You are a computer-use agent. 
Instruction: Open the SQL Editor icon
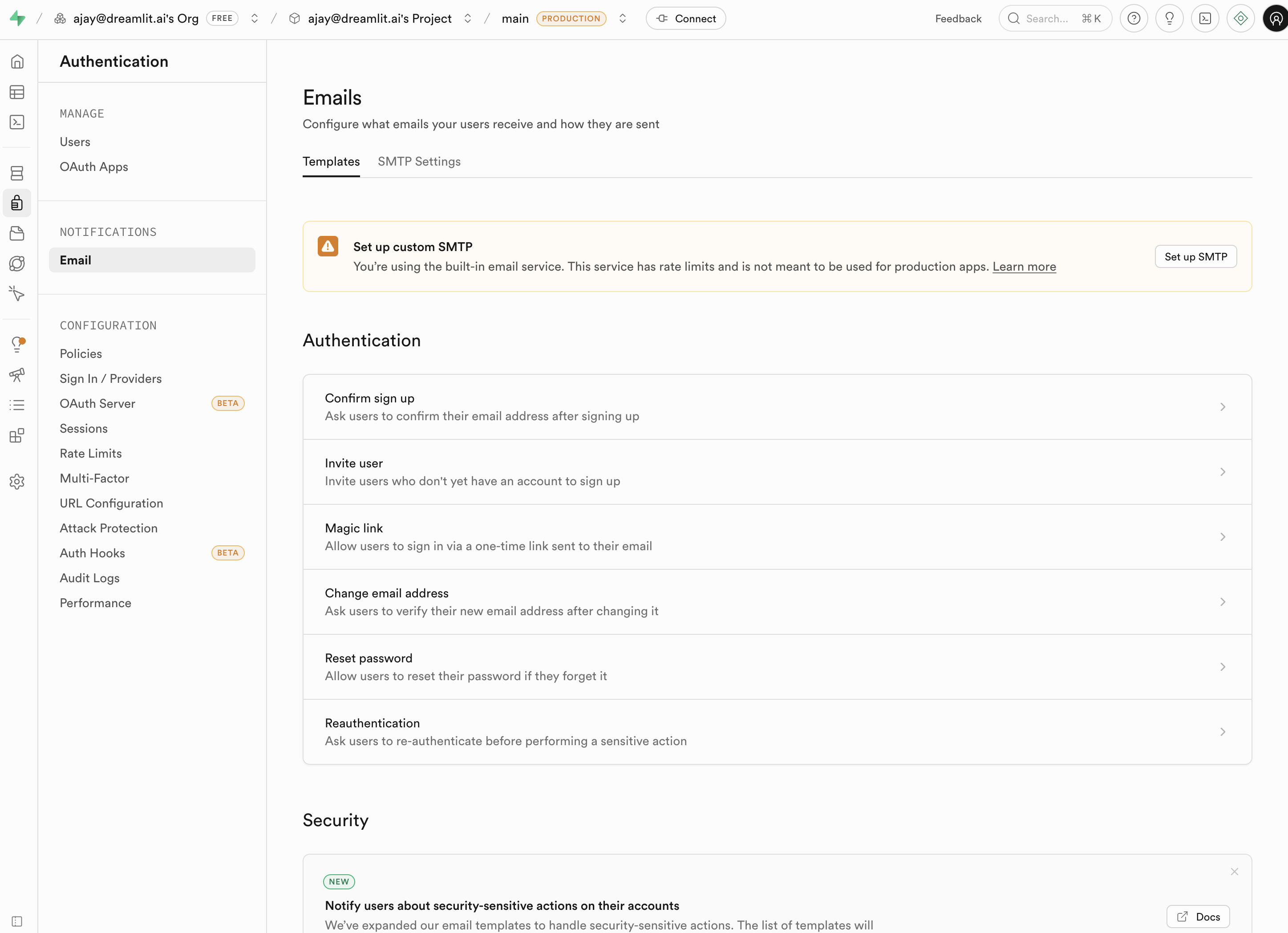17,122
